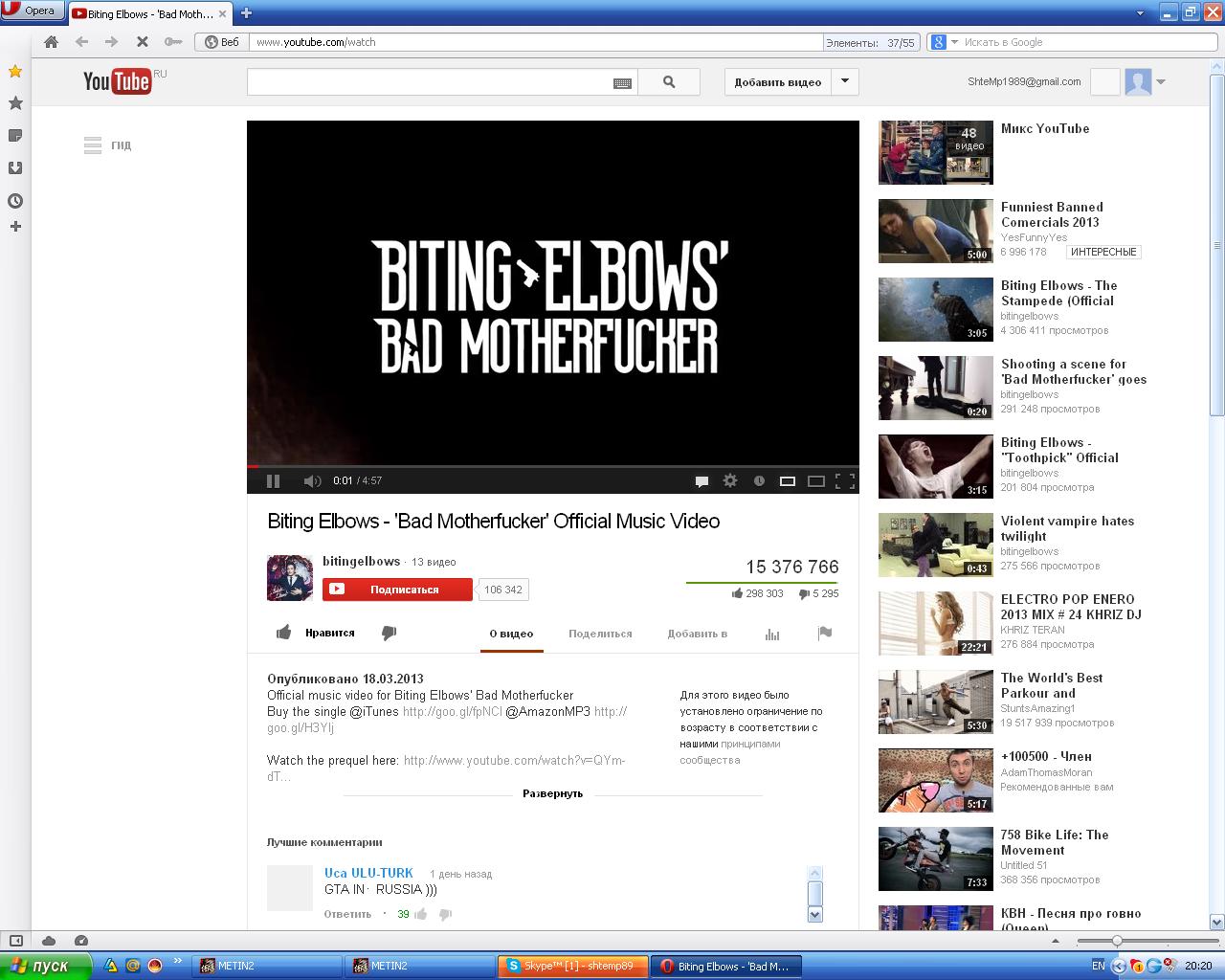Open the Speed Dial dark star panel
1225x980 pixels.
tap(15, 103)
